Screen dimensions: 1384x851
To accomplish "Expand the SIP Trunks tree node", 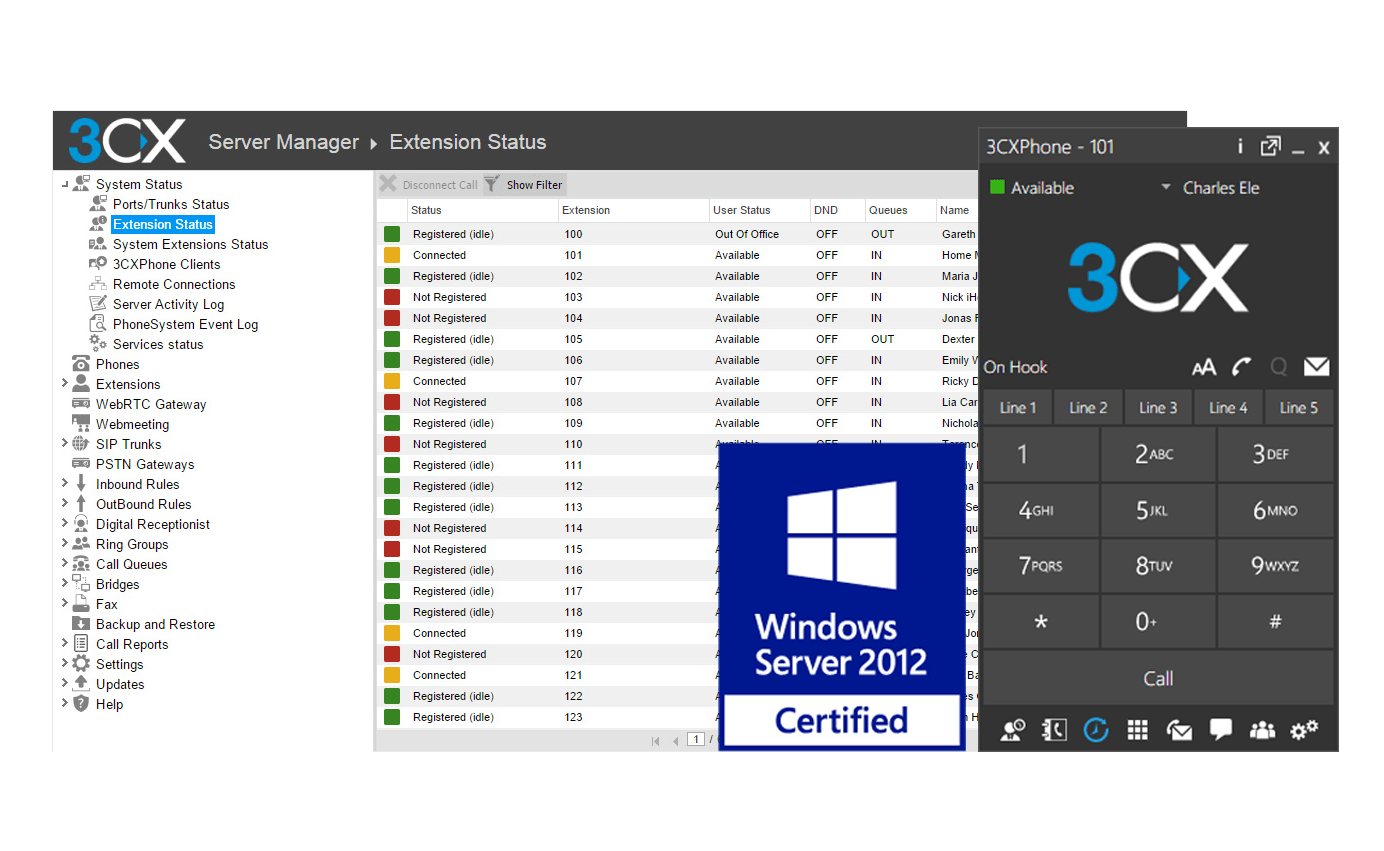I will [x=65, y=444].
